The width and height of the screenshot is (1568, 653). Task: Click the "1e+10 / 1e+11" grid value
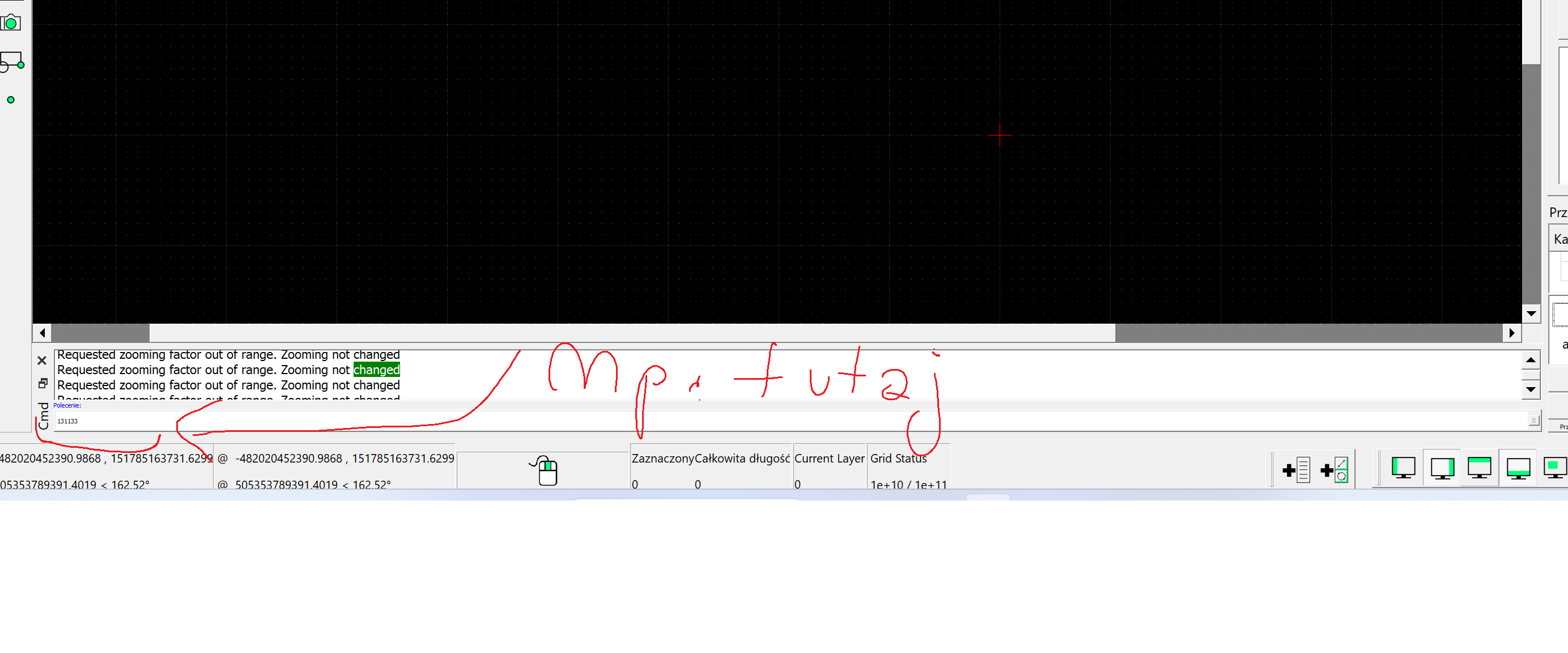click(x=908, y=485)
